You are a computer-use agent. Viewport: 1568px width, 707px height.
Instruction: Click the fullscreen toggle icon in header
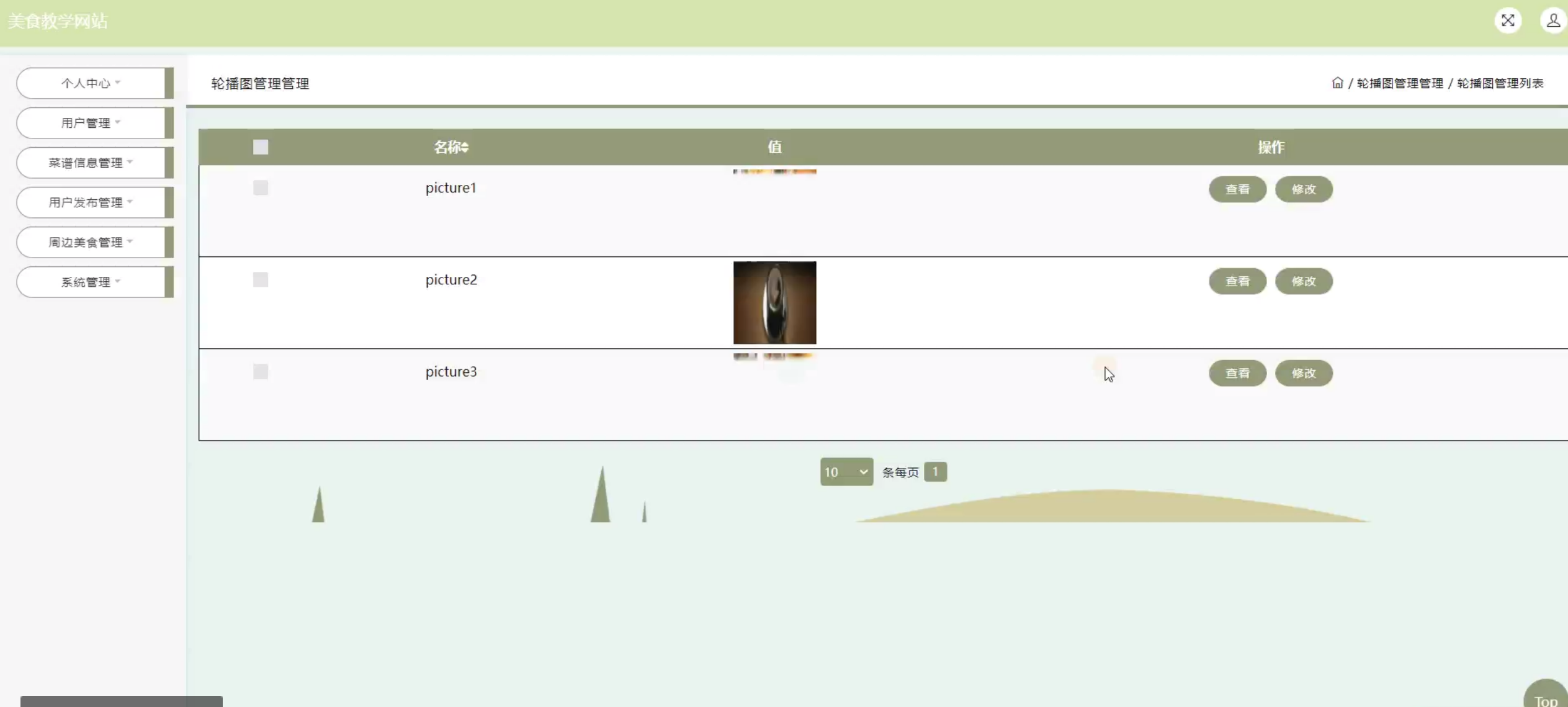coord(1508,20)
